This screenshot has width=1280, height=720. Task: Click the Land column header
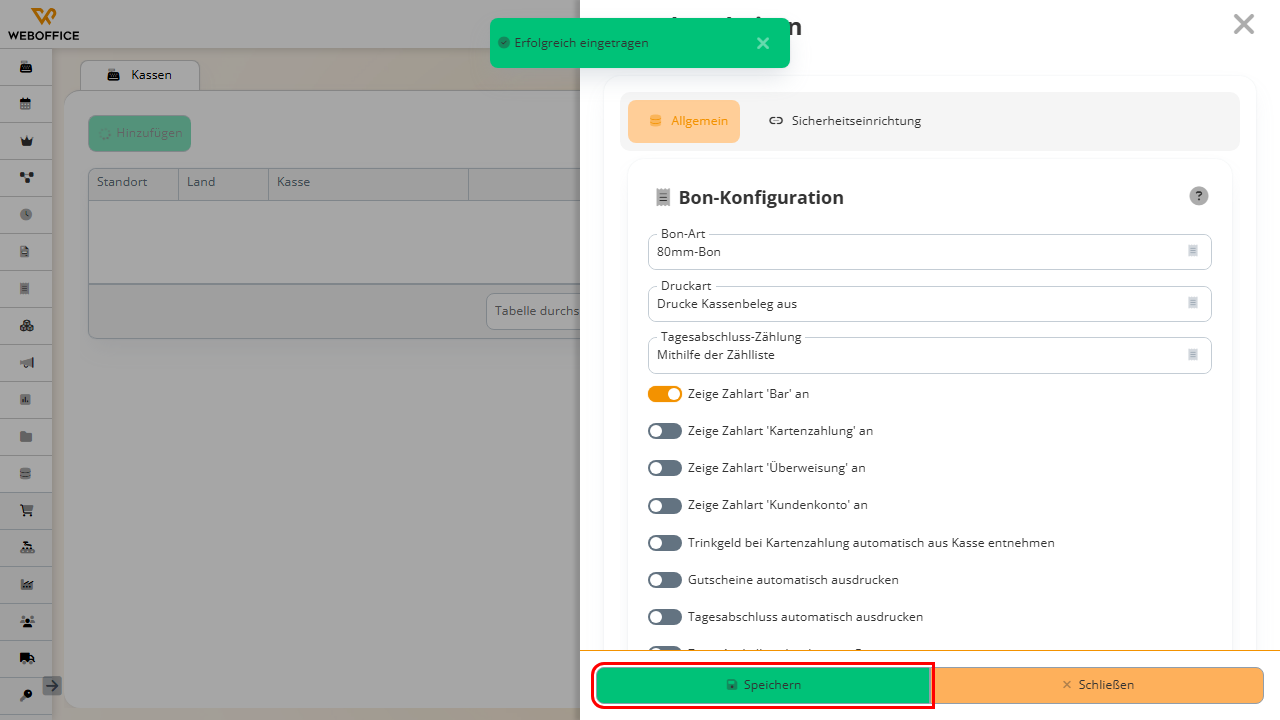click(223, 184)
